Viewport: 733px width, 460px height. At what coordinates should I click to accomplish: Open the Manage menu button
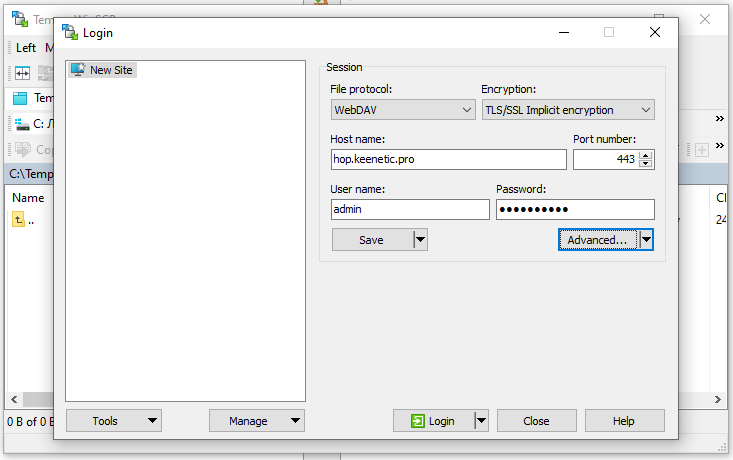point(256,421)
